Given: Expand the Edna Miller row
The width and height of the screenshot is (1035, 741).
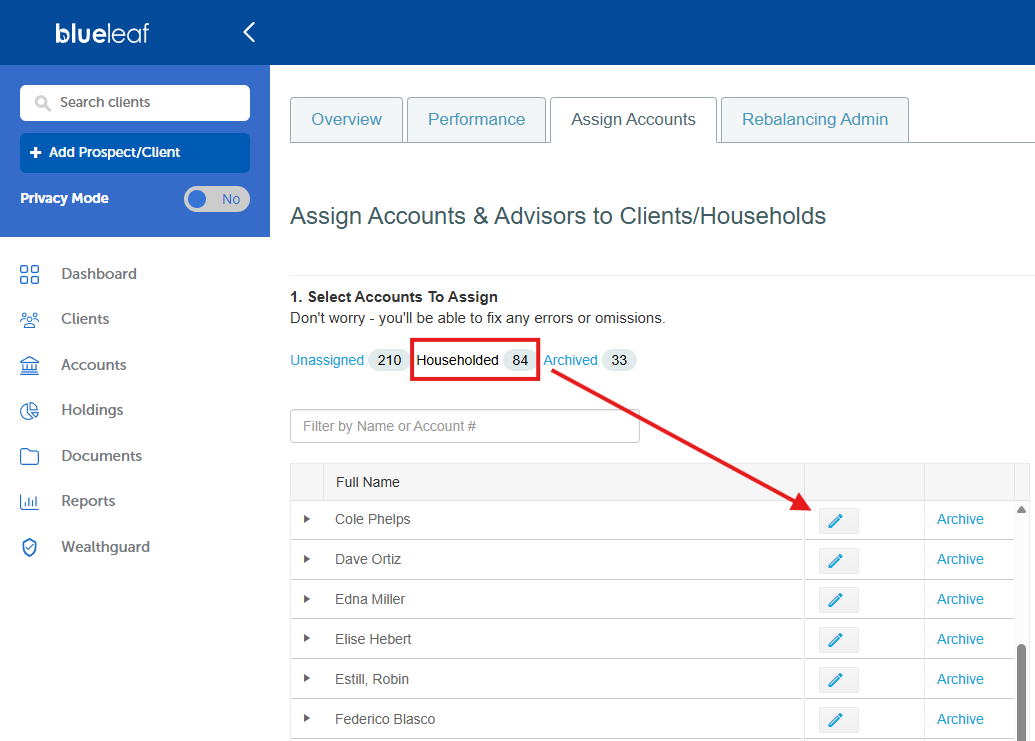Looking at the screenshot, I should (x=307, y=599).
